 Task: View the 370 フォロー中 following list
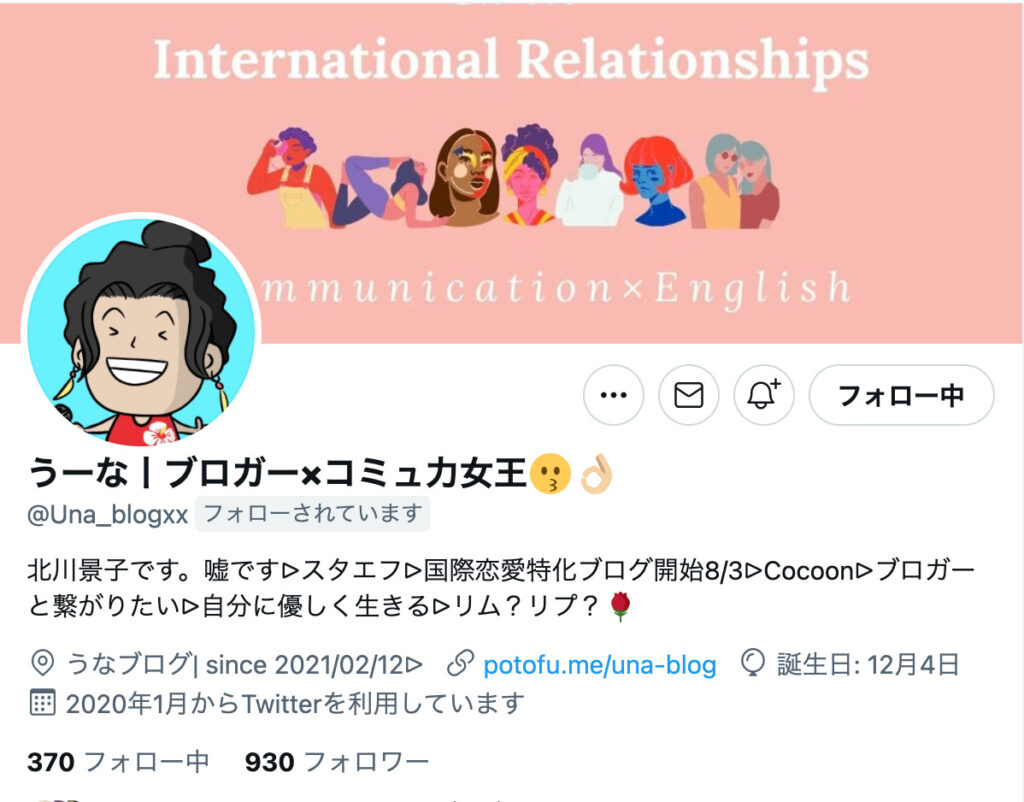pos(118,762)
